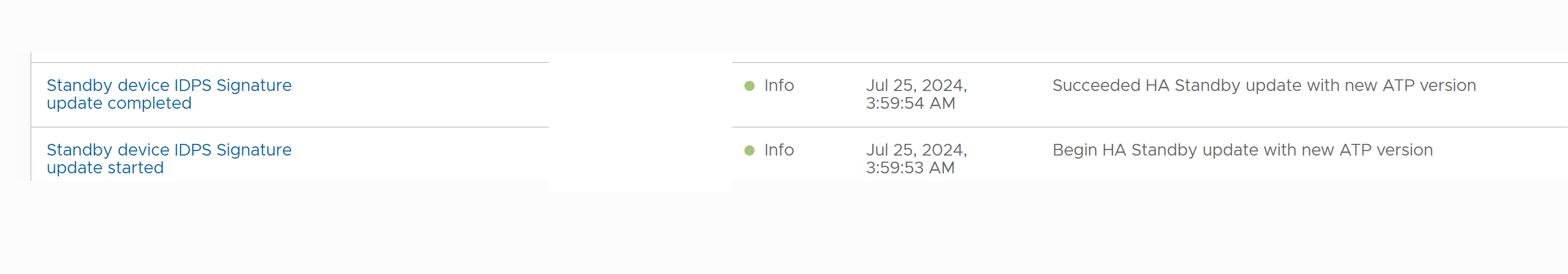Click the 3:59:53 AM time text
This screenshot has height=274, width=1568.
point(910,168)
